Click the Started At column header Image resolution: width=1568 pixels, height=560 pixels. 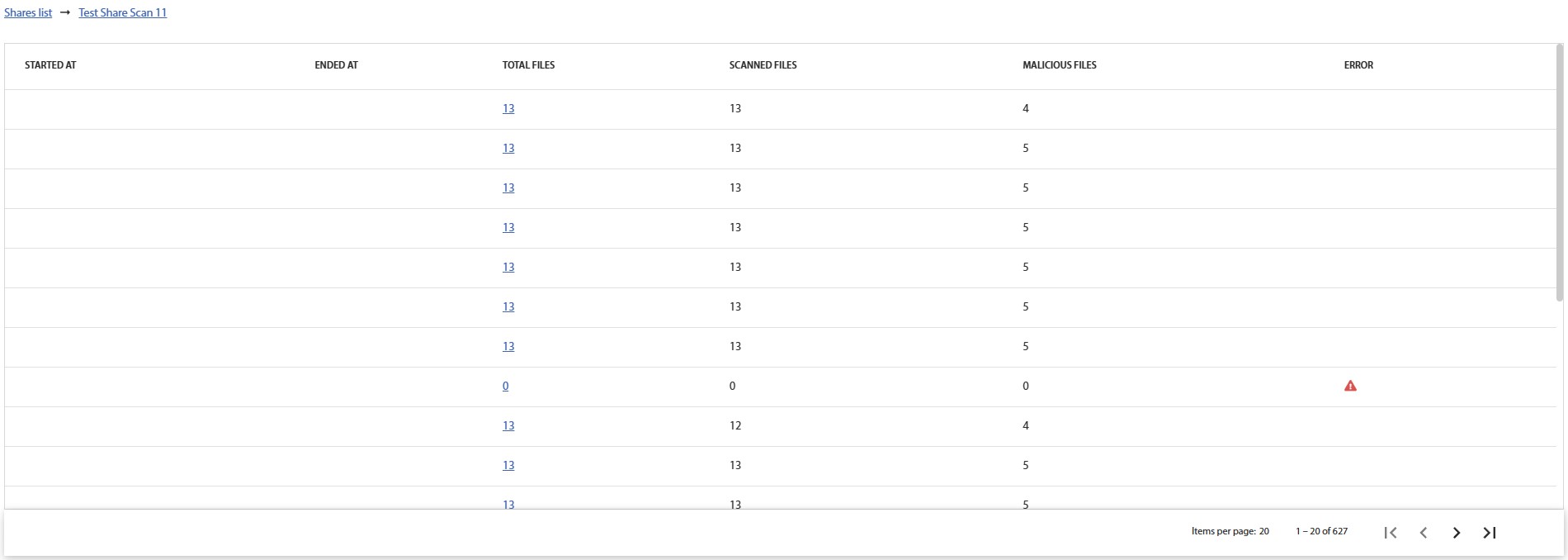point(50,65)
